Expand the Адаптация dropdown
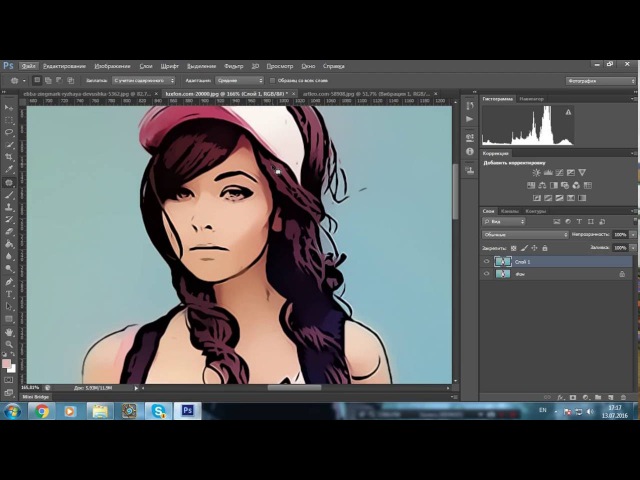This screenshot has height=480, width=640. 238,80
